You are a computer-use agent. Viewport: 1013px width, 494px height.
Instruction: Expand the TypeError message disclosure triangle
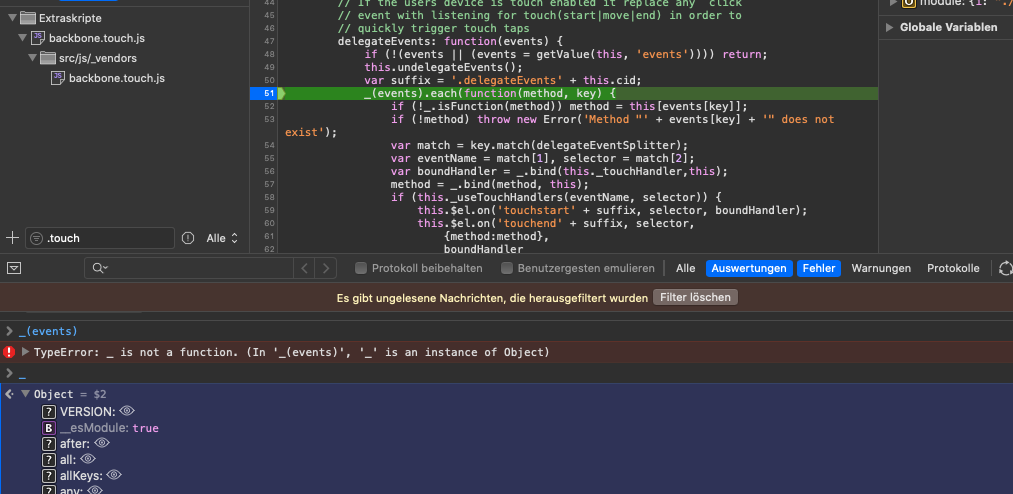coord(25,352)
